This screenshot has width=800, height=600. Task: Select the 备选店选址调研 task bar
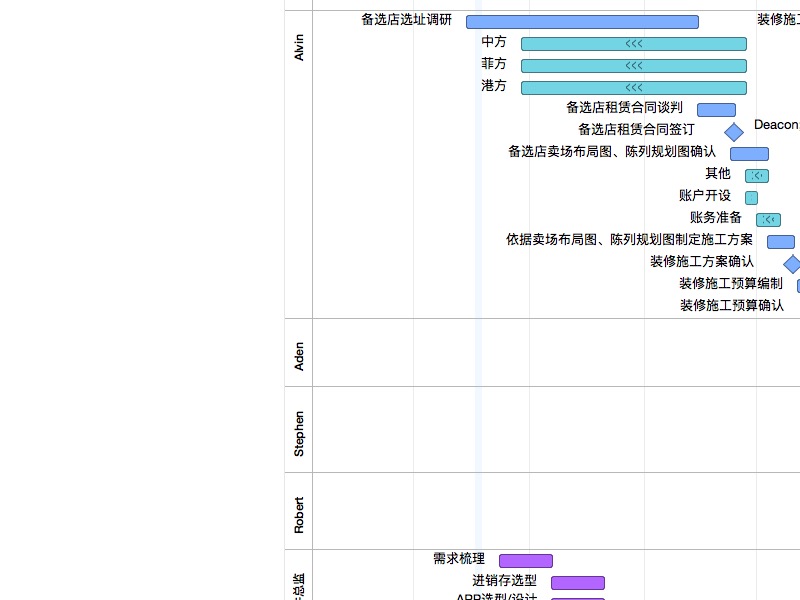582,22
